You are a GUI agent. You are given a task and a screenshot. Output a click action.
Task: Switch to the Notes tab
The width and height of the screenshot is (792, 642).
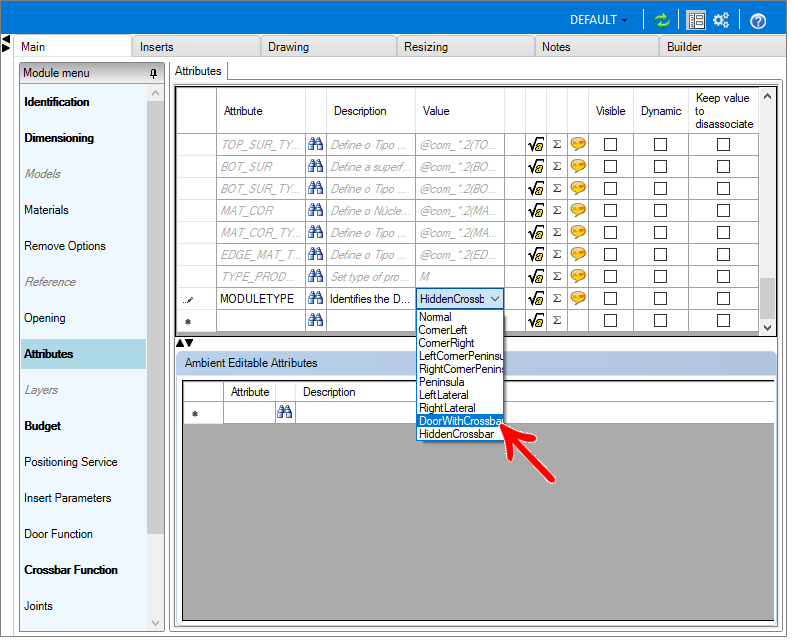pyautogui.click(x=599, y=47)
